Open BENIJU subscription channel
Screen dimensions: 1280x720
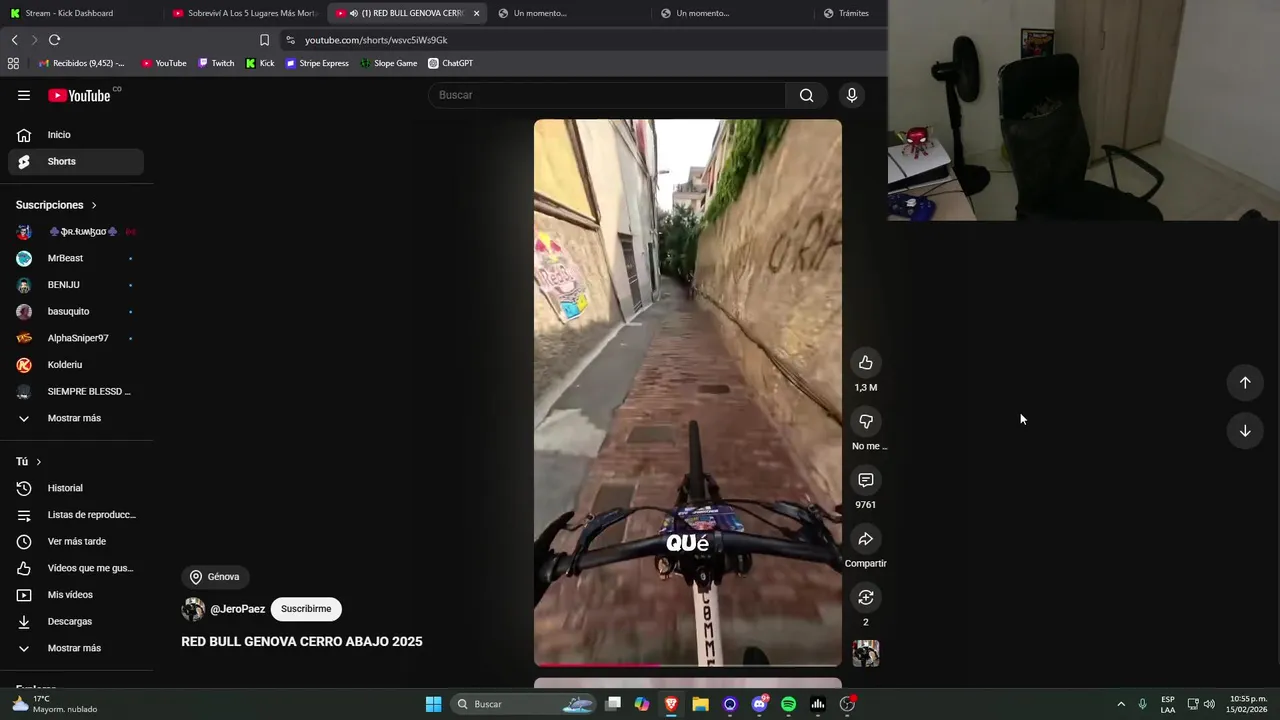pos(75,285)
